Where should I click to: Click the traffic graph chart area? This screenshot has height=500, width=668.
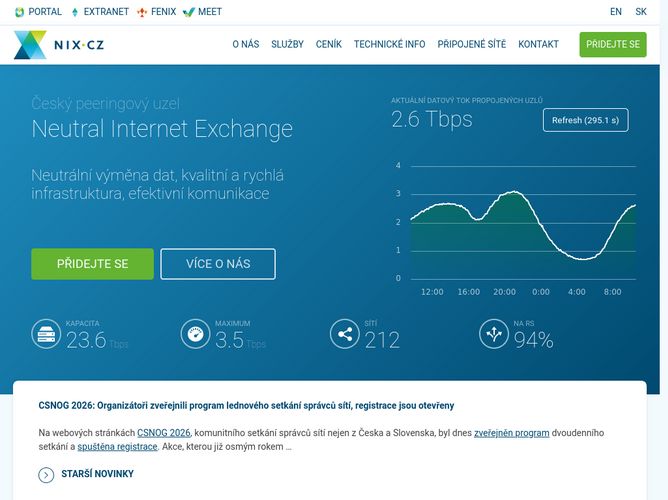(523, 222)
